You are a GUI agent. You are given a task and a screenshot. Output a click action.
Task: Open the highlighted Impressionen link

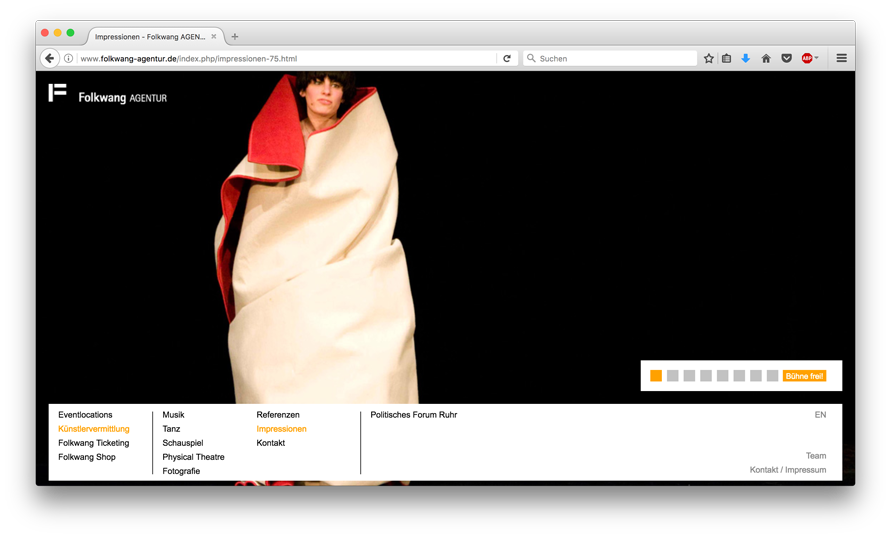281,429
